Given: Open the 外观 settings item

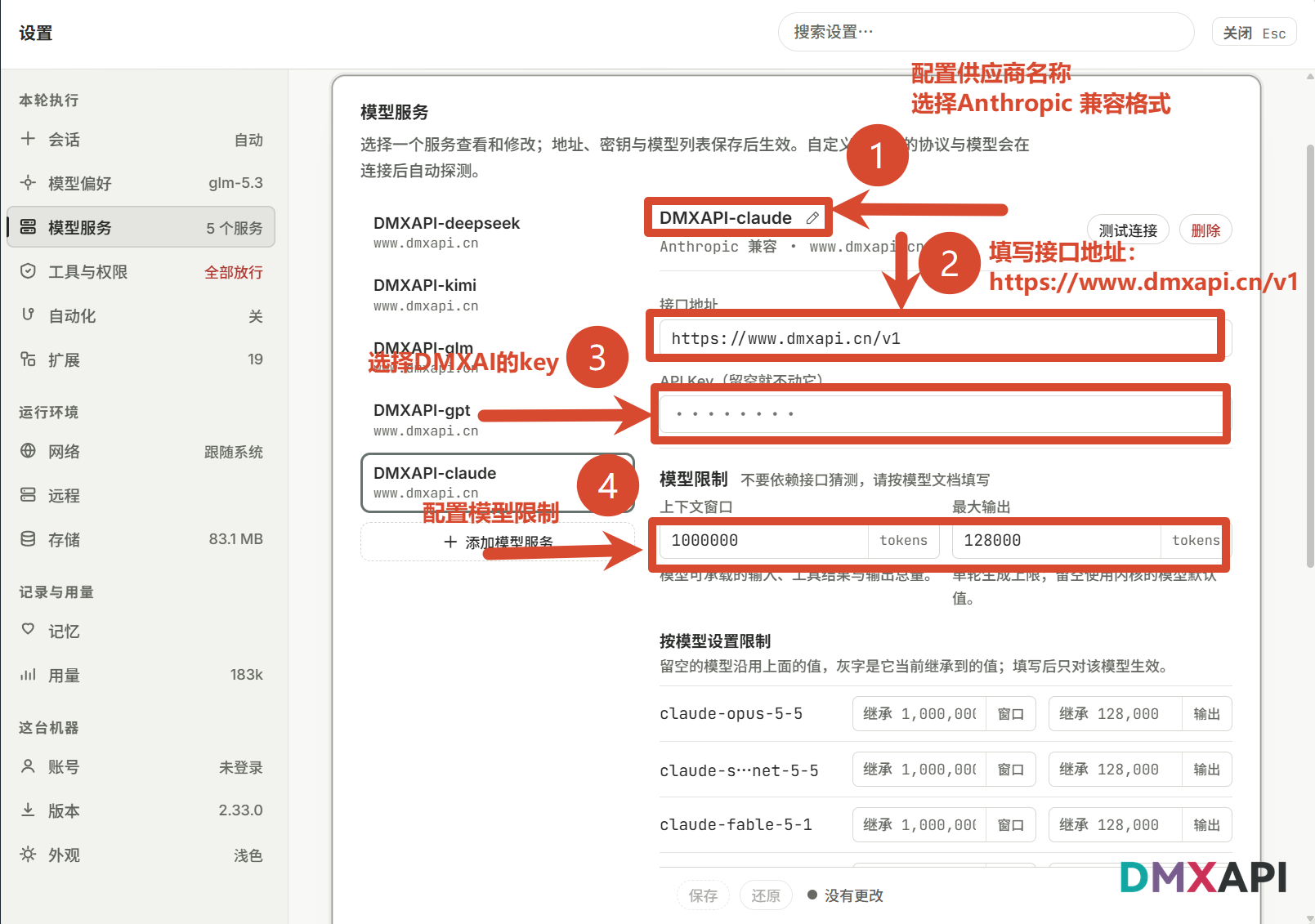Looking at the screenshot, I should click(141, 855).
